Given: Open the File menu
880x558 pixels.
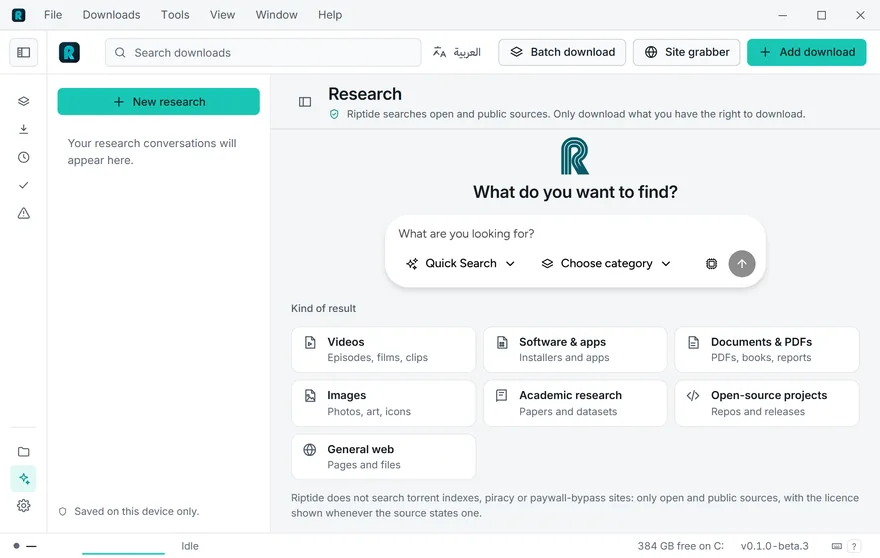Looking at the screenshot, I should pyautogui.click(x=53, y=15).
